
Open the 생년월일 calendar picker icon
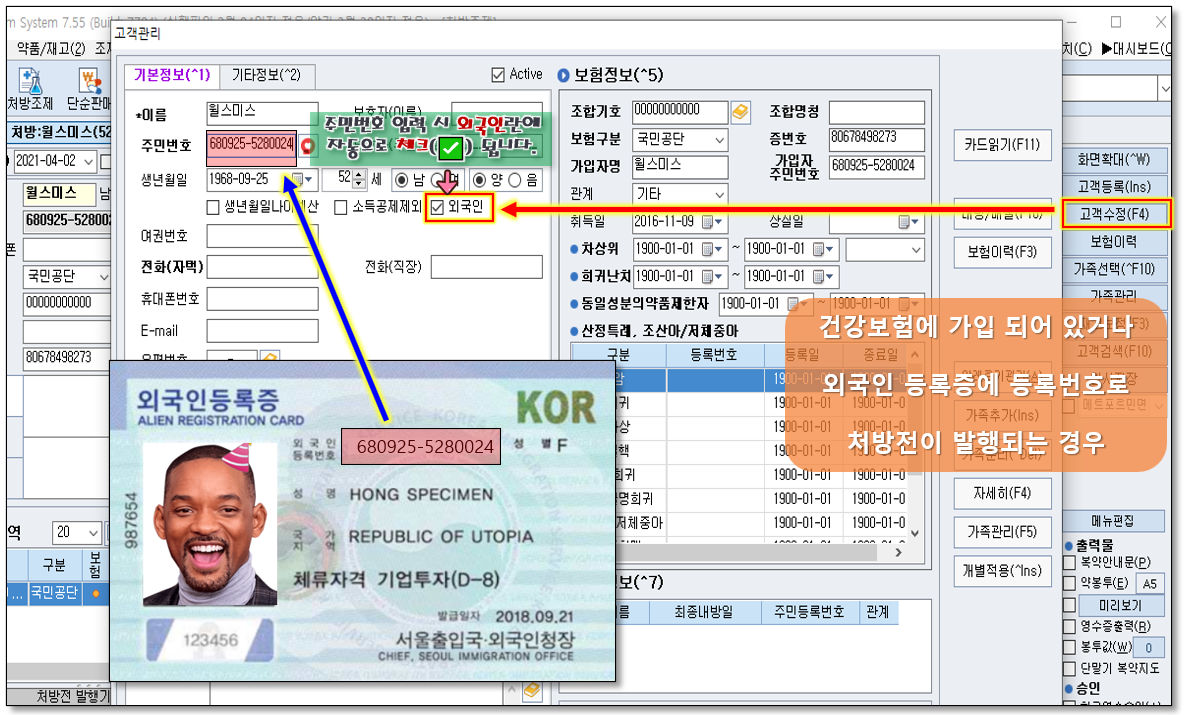(299, 180)
